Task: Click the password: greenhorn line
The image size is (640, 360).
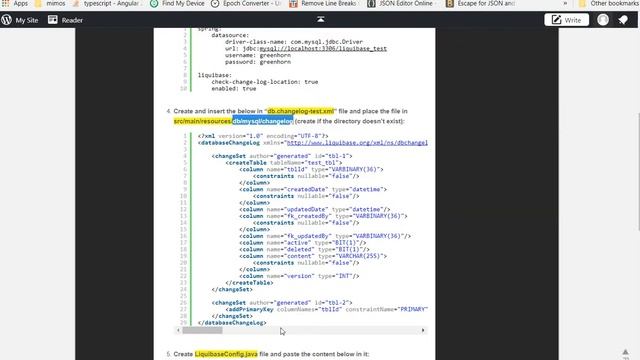Action: click(258, 62)
